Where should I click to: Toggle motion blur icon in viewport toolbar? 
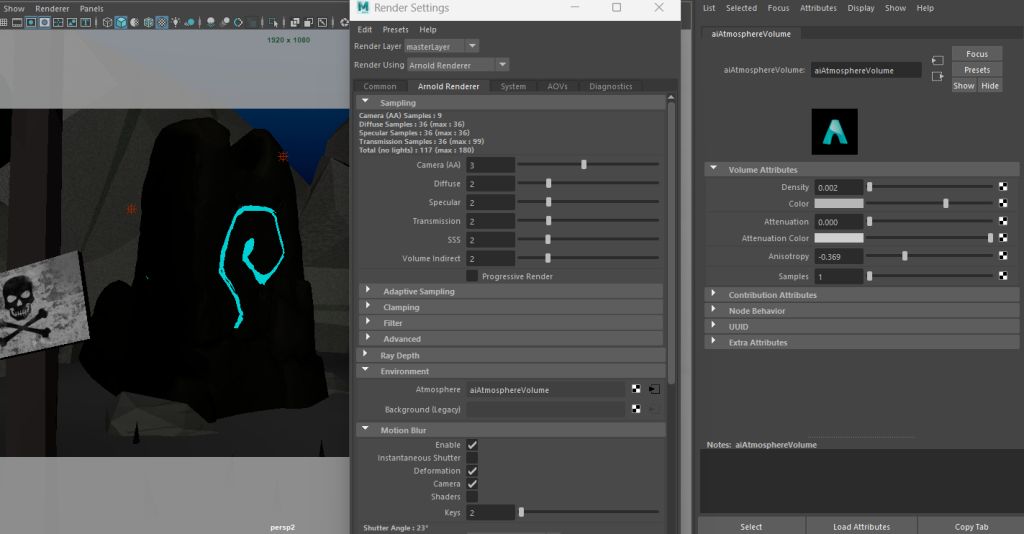coord(225,22)
